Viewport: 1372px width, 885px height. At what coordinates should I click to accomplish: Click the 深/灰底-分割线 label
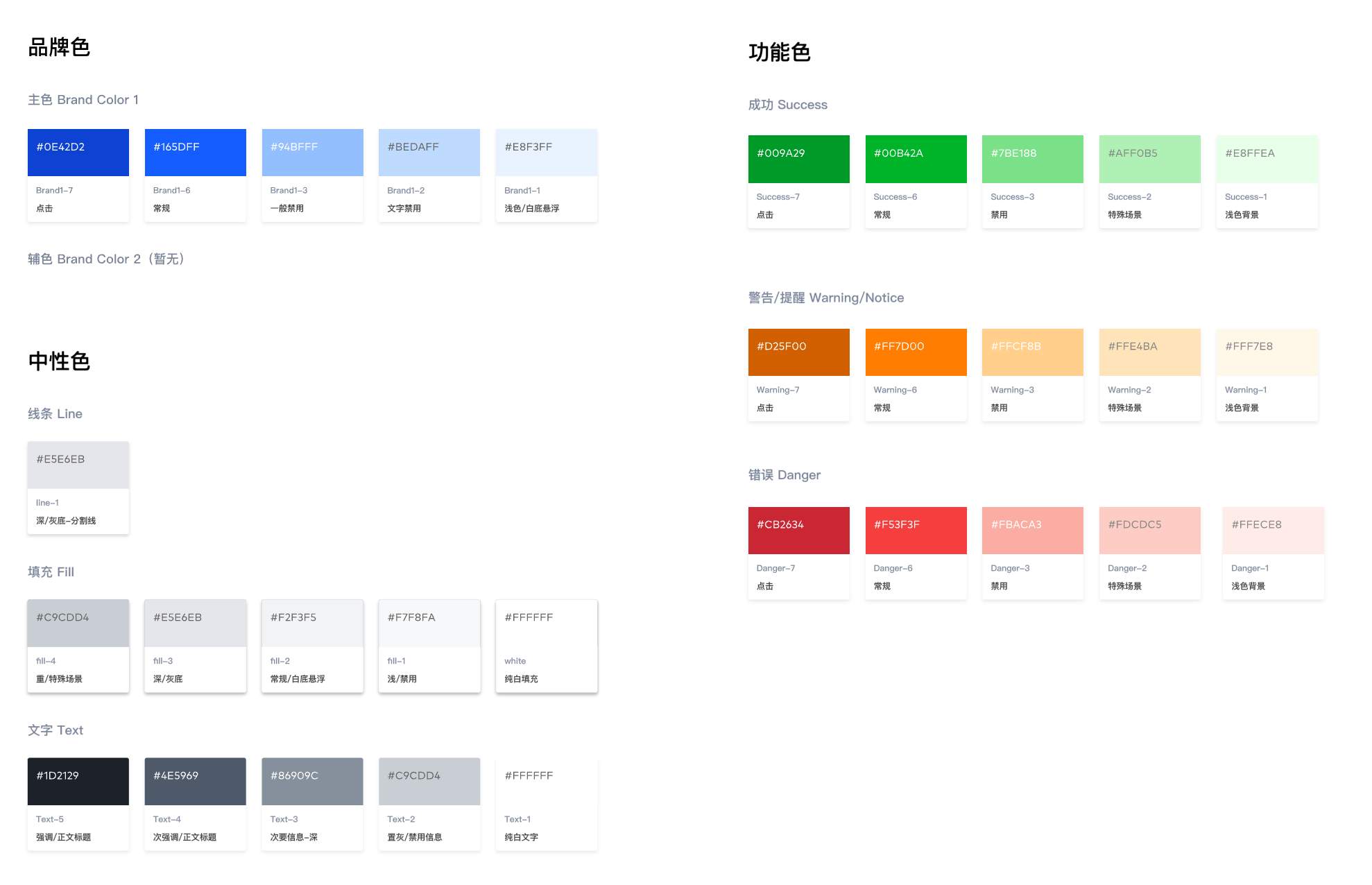[66, 521]
